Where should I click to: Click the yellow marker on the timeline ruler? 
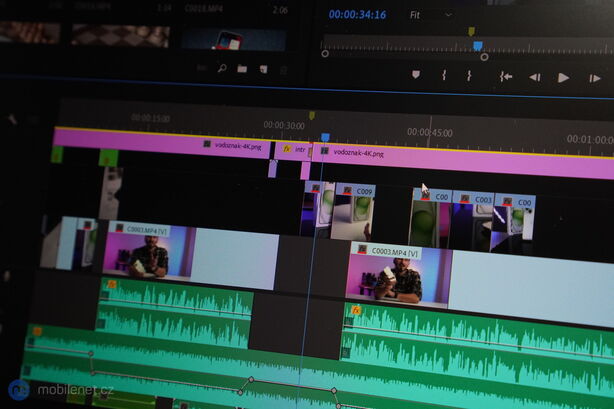[x=312, y=115]
